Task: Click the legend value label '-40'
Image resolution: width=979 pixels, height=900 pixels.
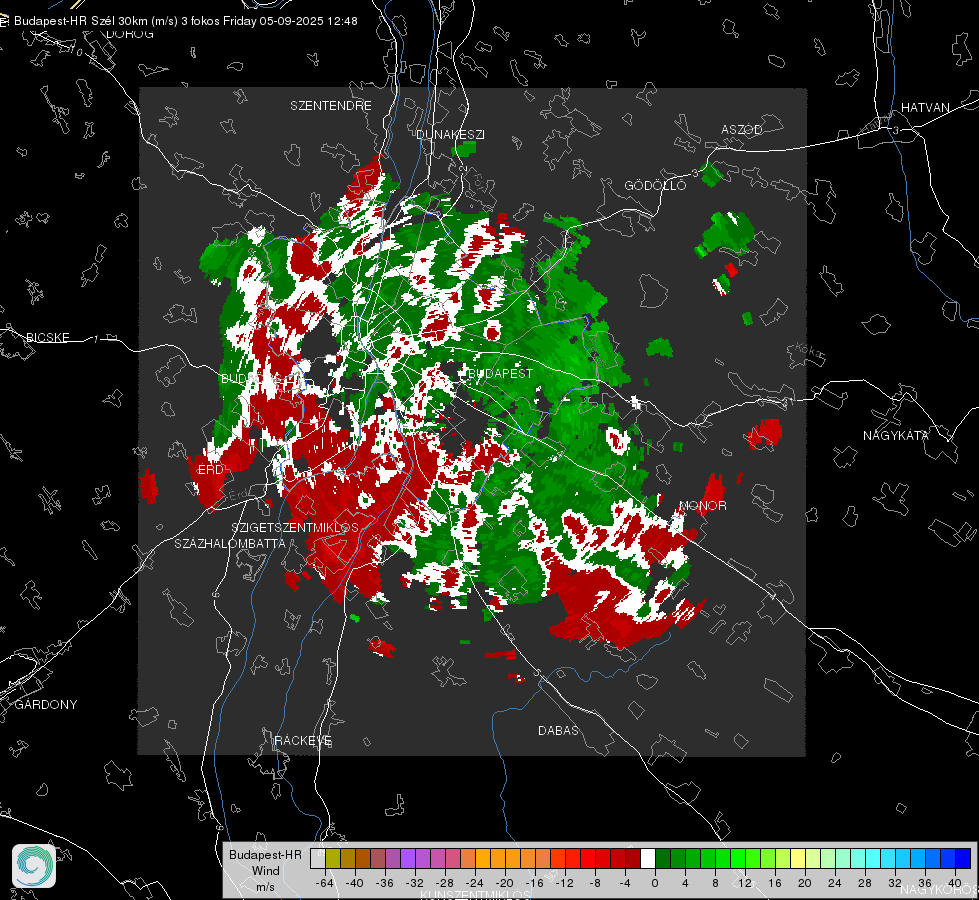Action: (354, 883)
